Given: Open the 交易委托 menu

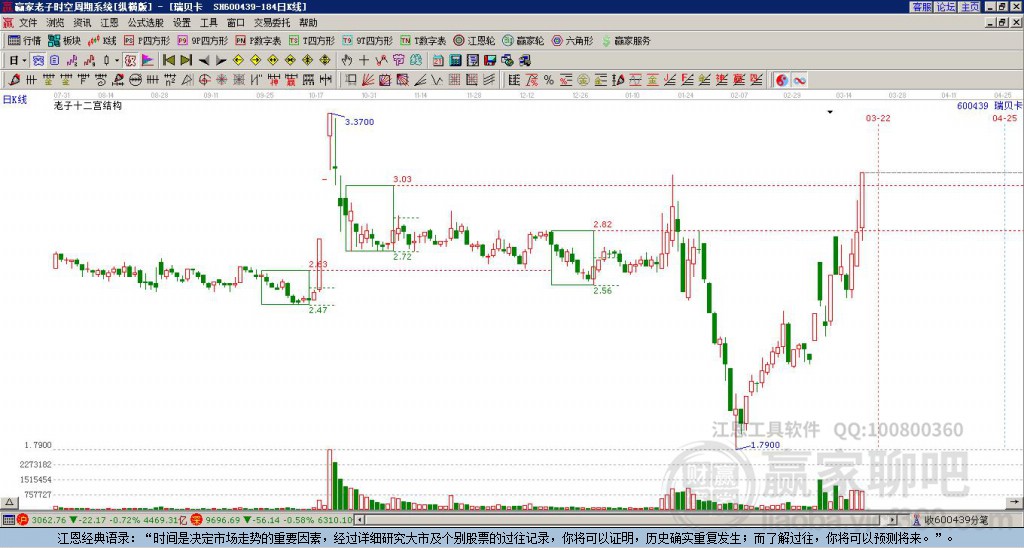Looking at the screenshot, I should 272,23.
